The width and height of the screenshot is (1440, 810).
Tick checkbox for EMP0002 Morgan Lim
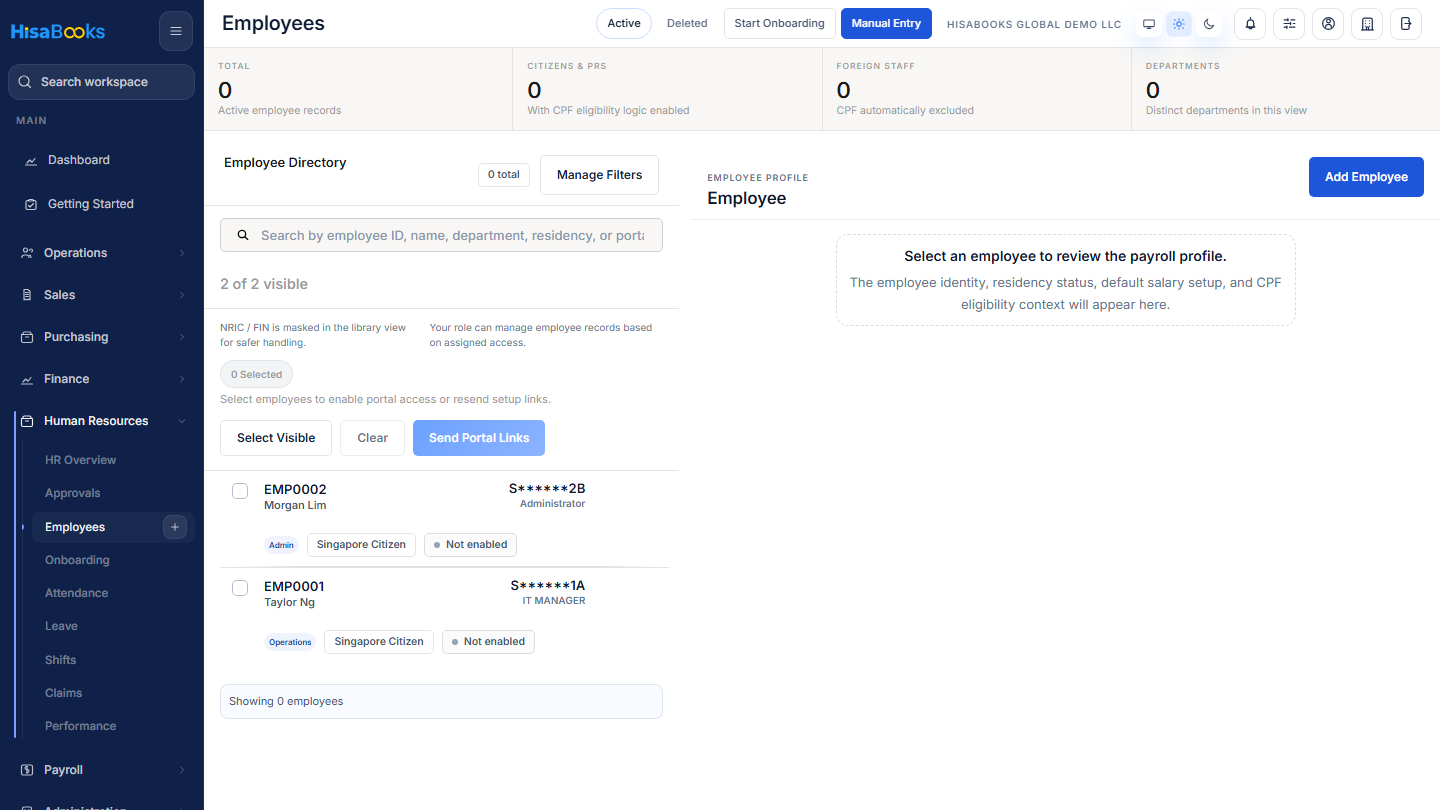[x=240, y=491]
